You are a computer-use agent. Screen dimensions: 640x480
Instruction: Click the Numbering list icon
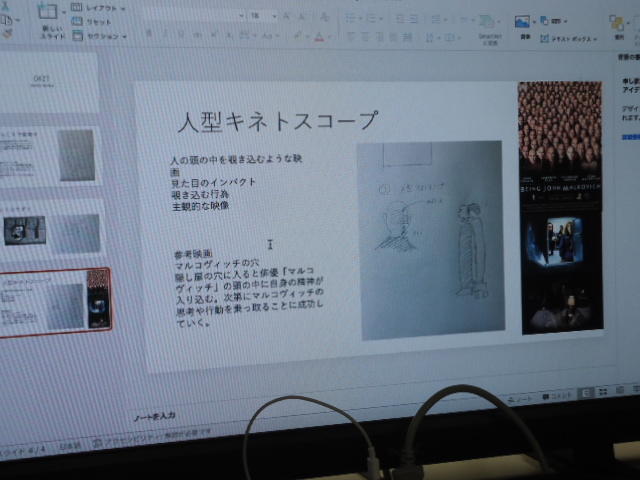371,18
